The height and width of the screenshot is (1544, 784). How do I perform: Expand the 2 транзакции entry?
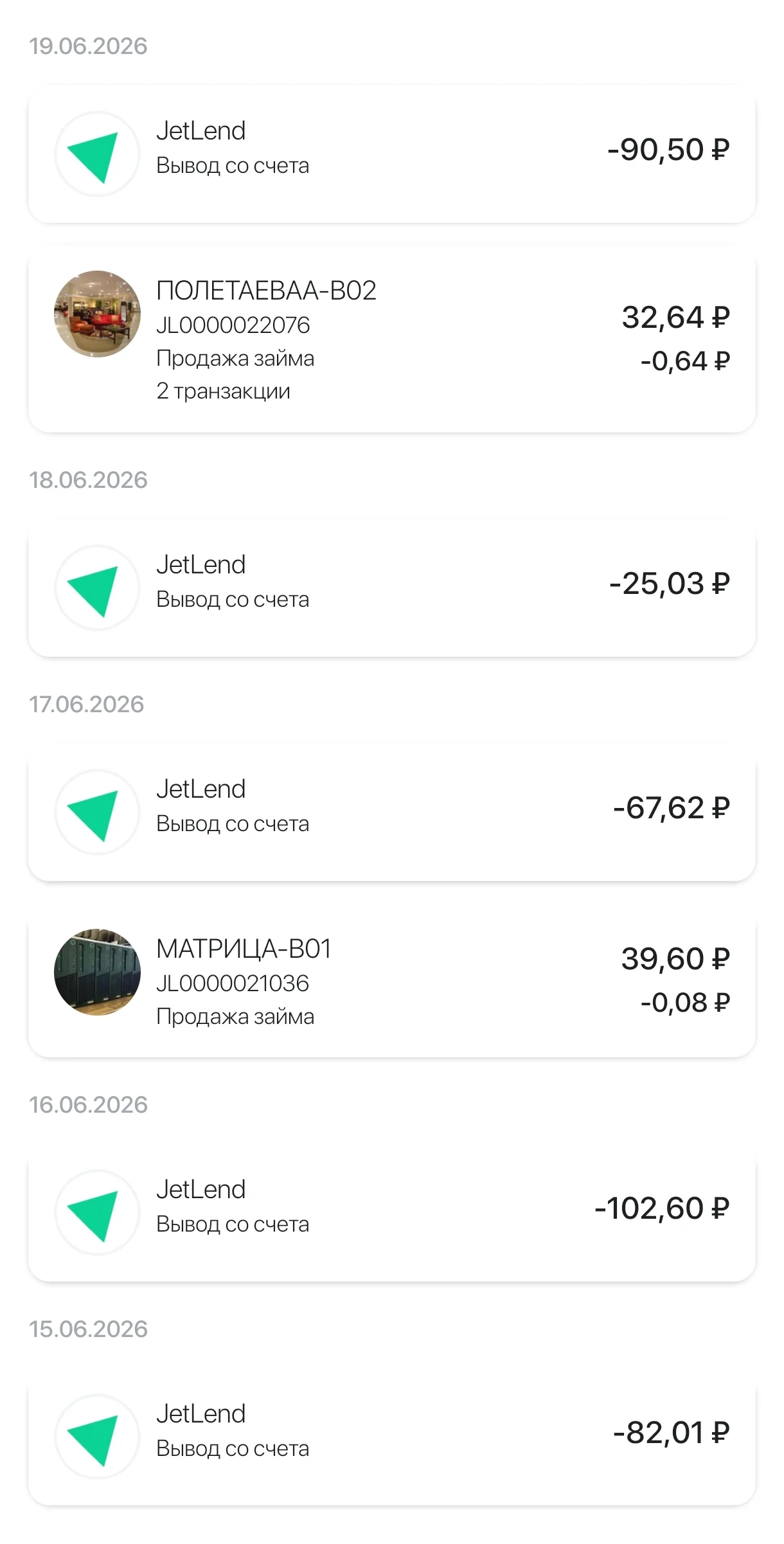coord(224,391)
